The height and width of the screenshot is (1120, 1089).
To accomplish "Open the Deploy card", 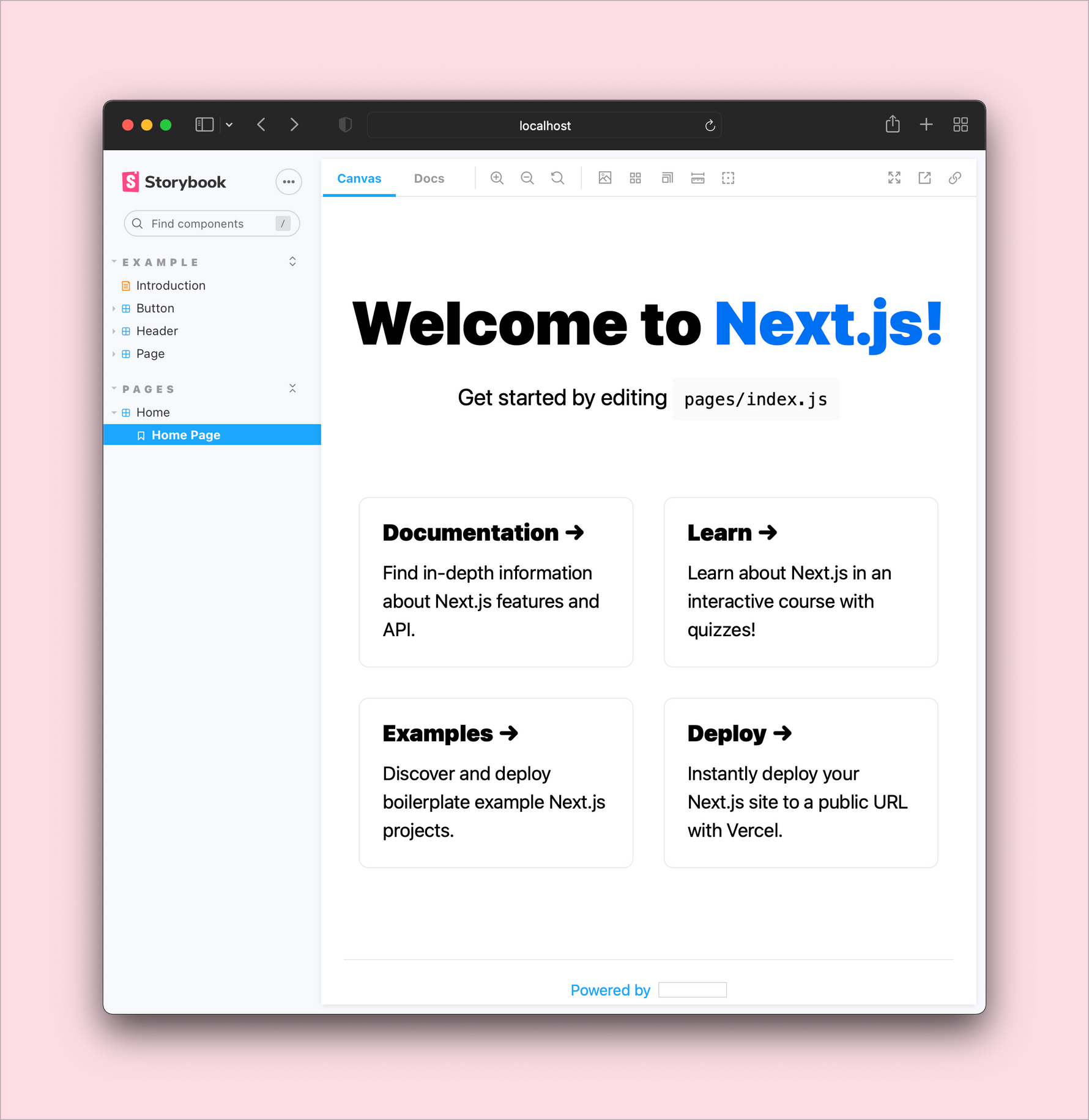I will [801, 783].
